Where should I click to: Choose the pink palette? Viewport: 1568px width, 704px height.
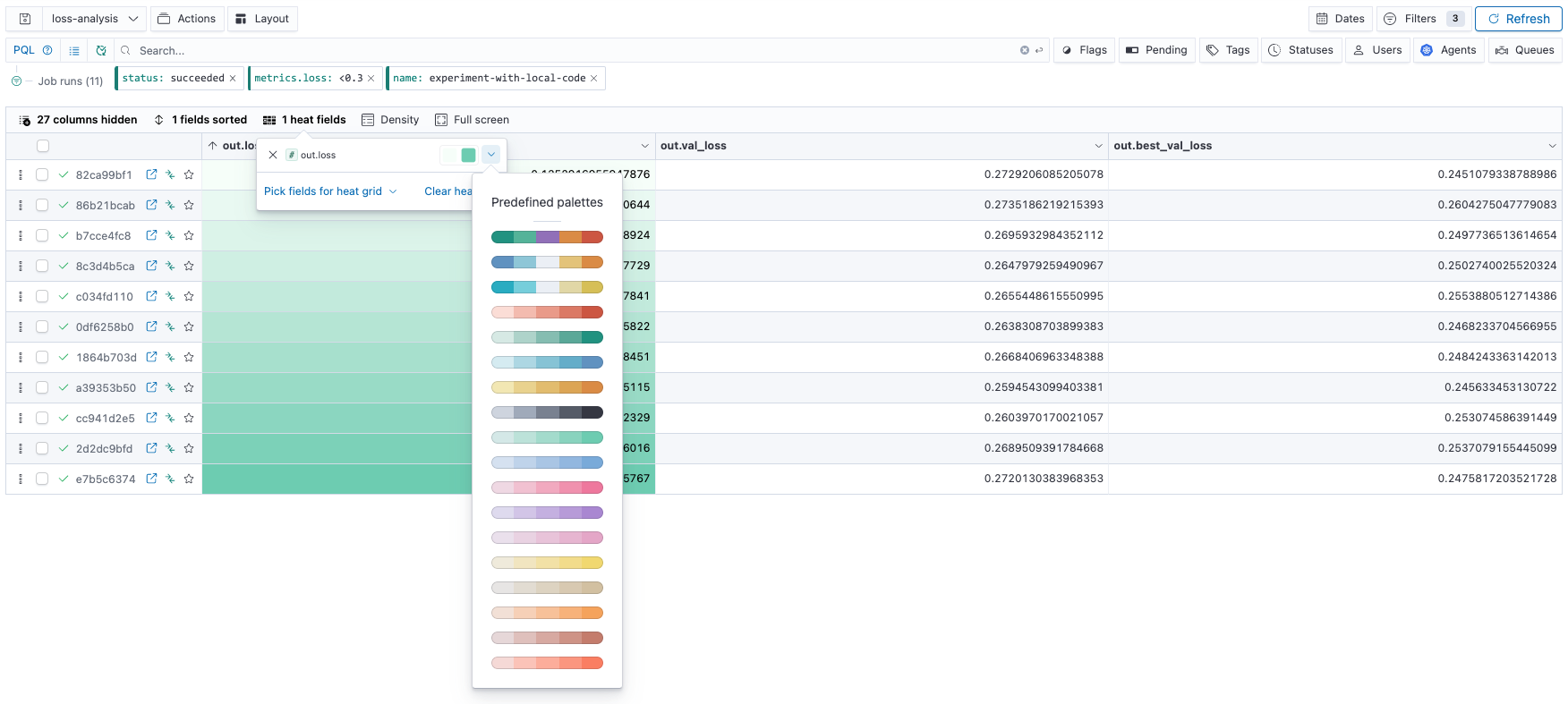(x=547, y=488)
